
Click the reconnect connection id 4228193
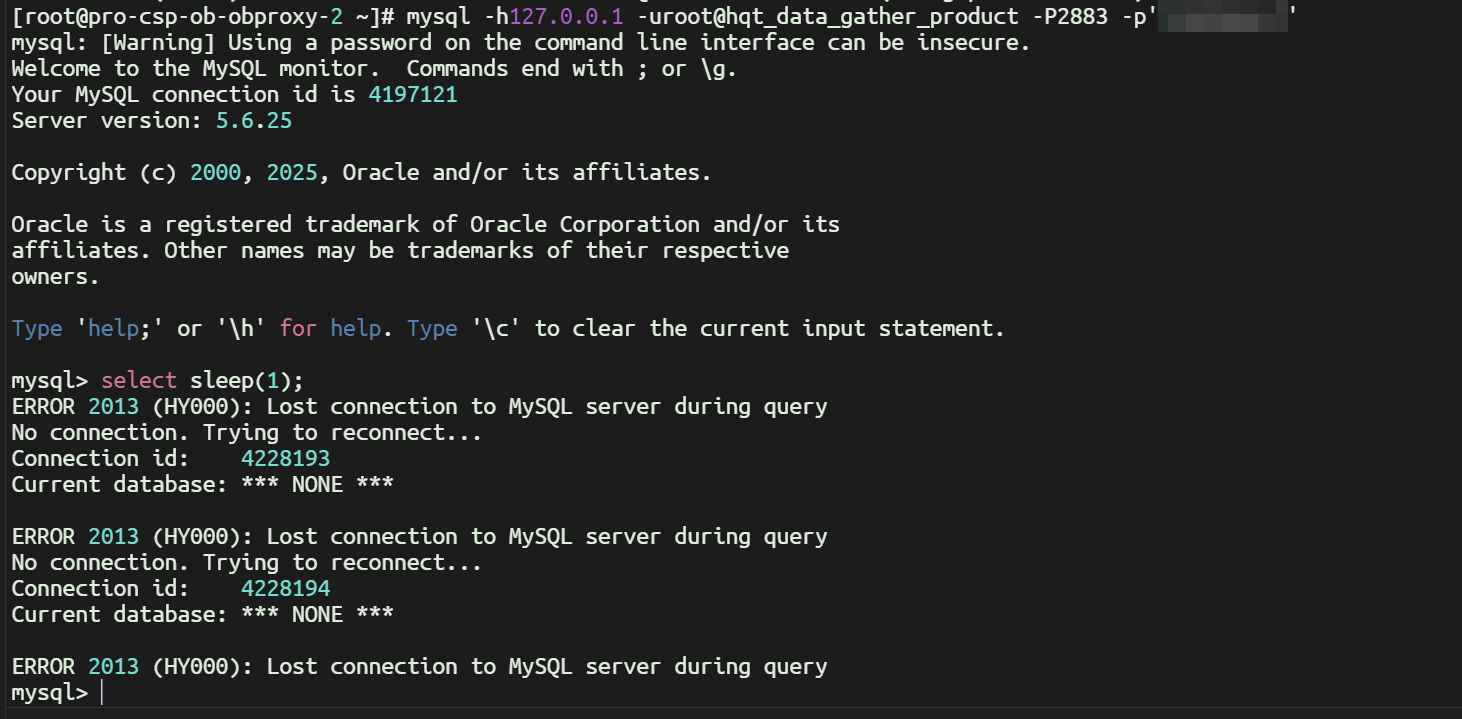pyautogui.click(x=285, y=458)
